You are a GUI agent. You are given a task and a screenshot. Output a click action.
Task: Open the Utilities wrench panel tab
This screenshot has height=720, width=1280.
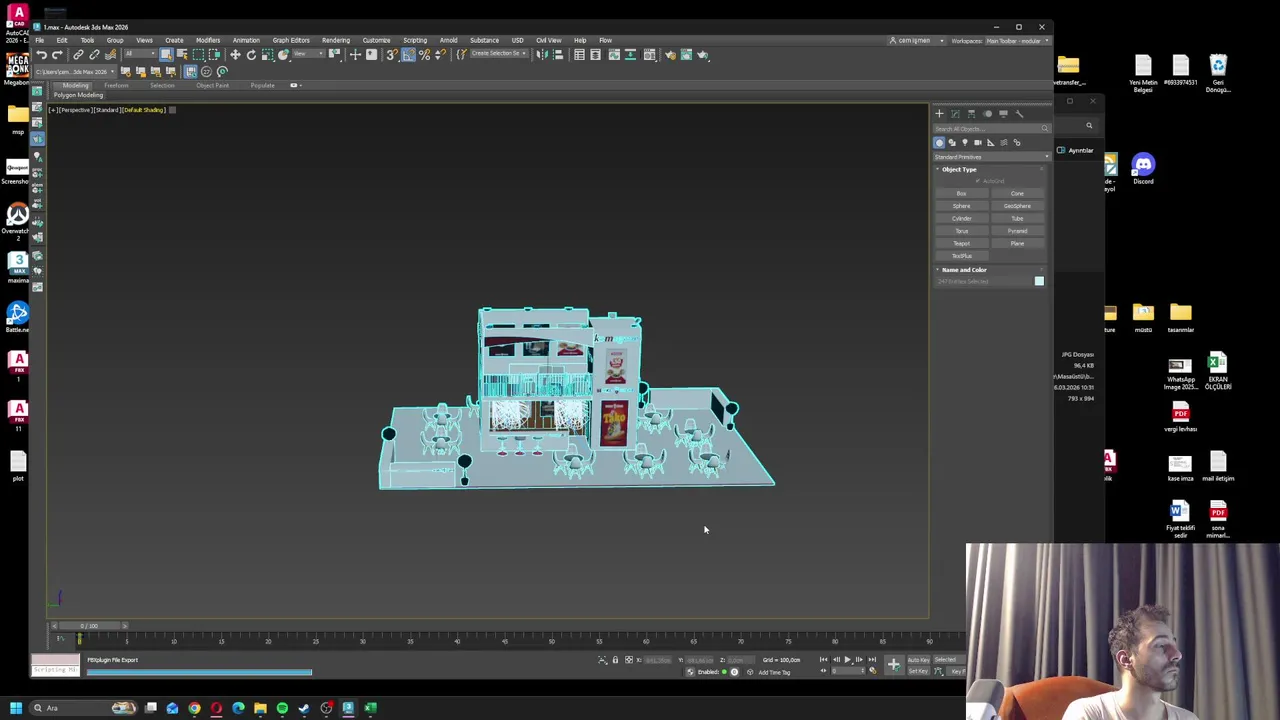(1020, 113)
